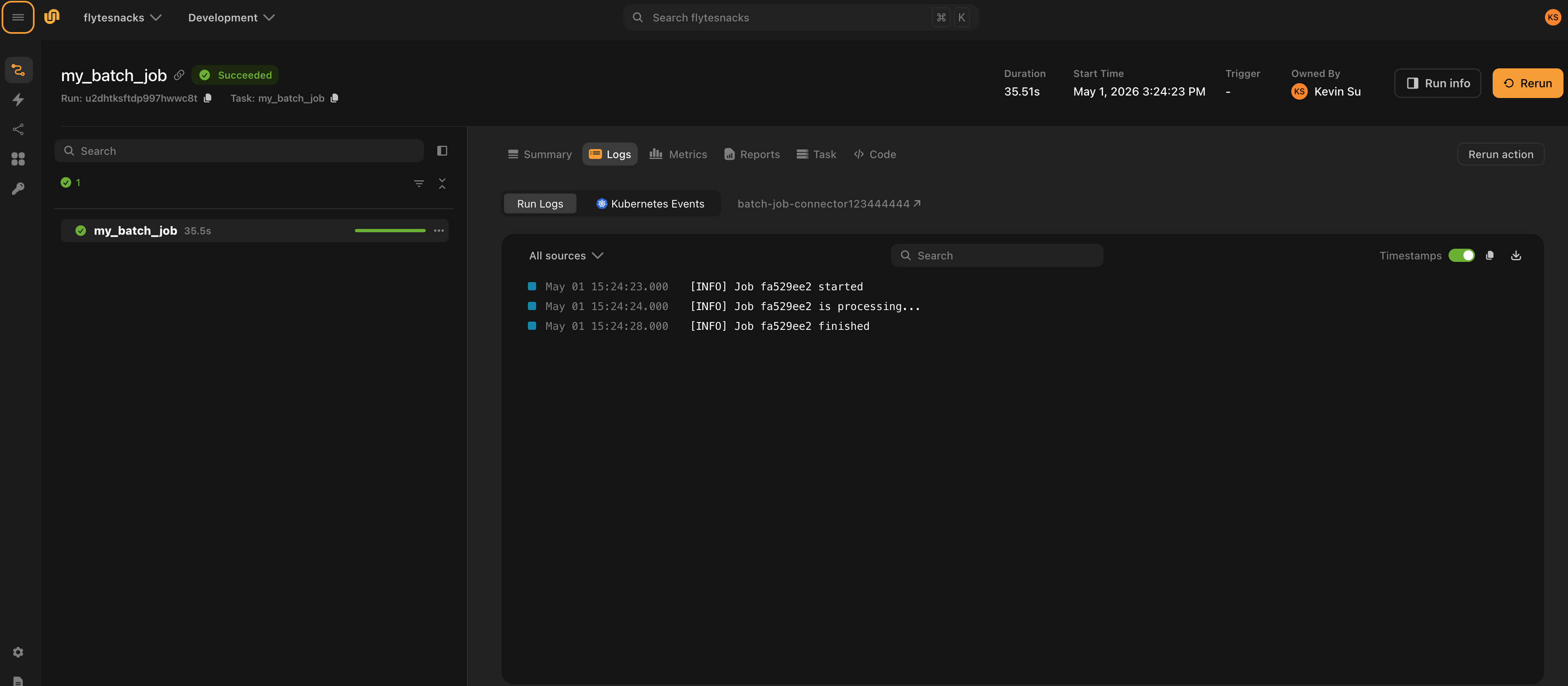The image size is (1568, 686).
Task: Click the Duration value 35.51s
Action: 1022,92
